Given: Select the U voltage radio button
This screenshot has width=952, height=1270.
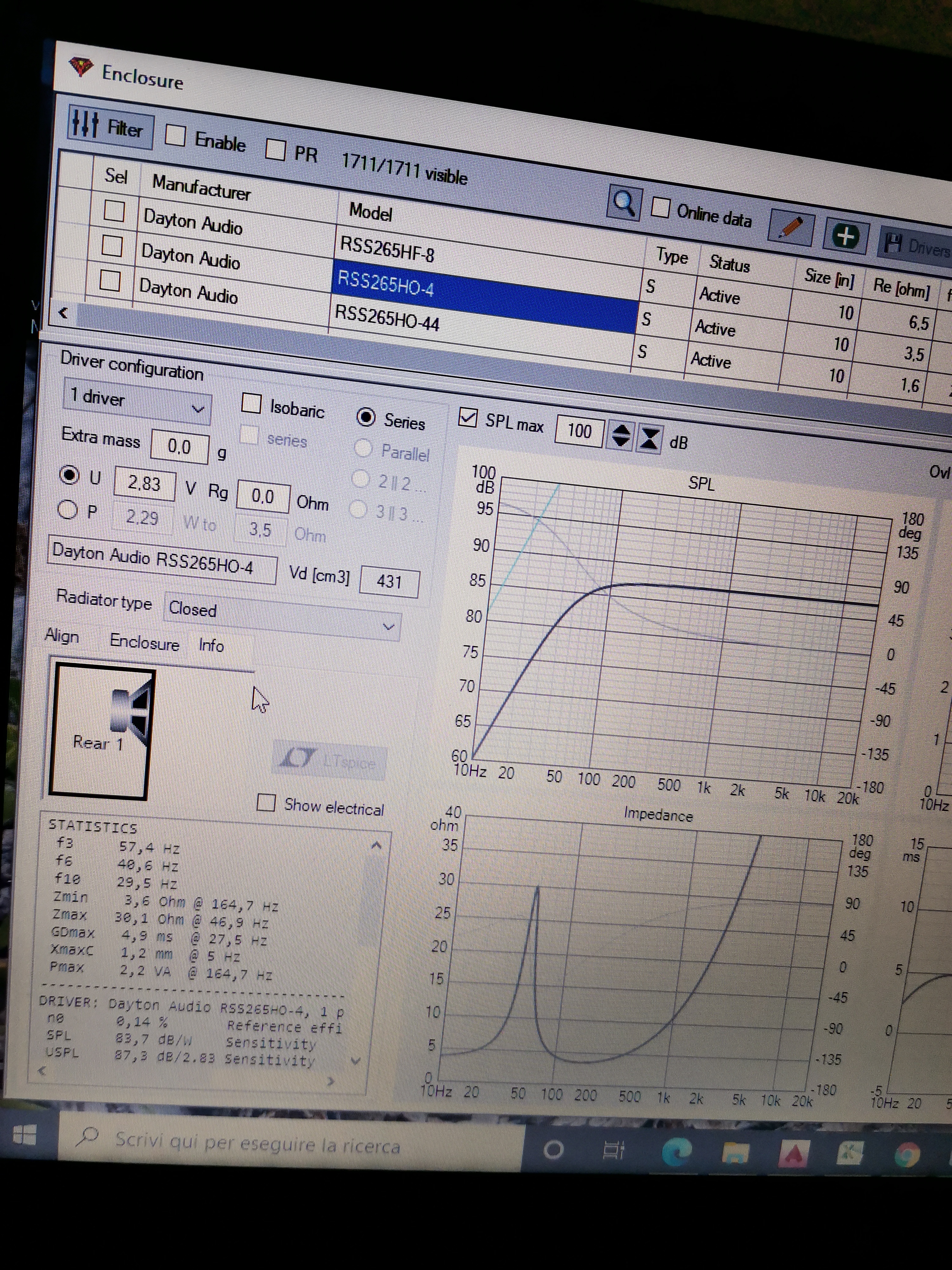Looking at the screenshot, I should point(69,475).
